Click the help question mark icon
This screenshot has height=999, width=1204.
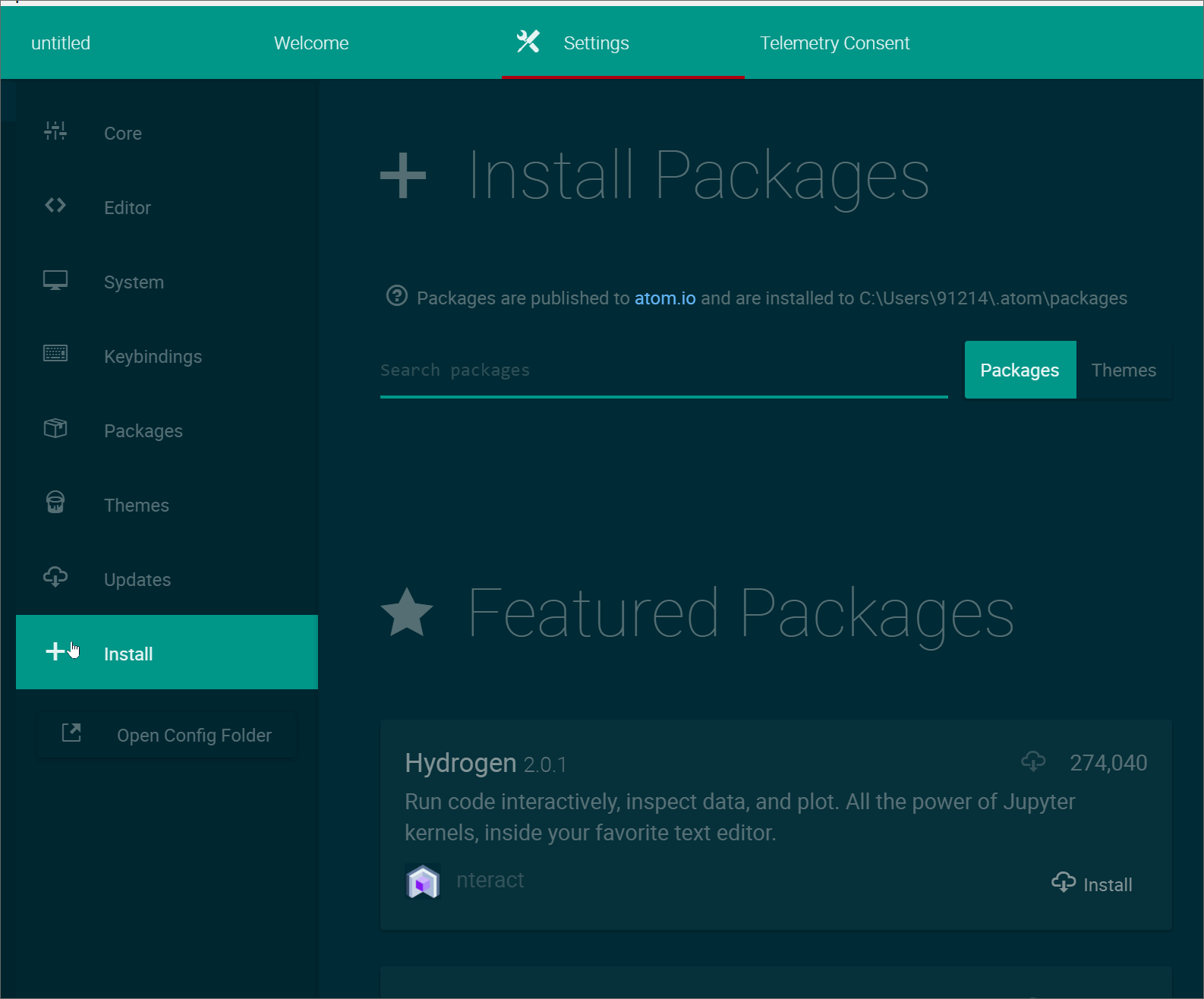coord(397,295)
